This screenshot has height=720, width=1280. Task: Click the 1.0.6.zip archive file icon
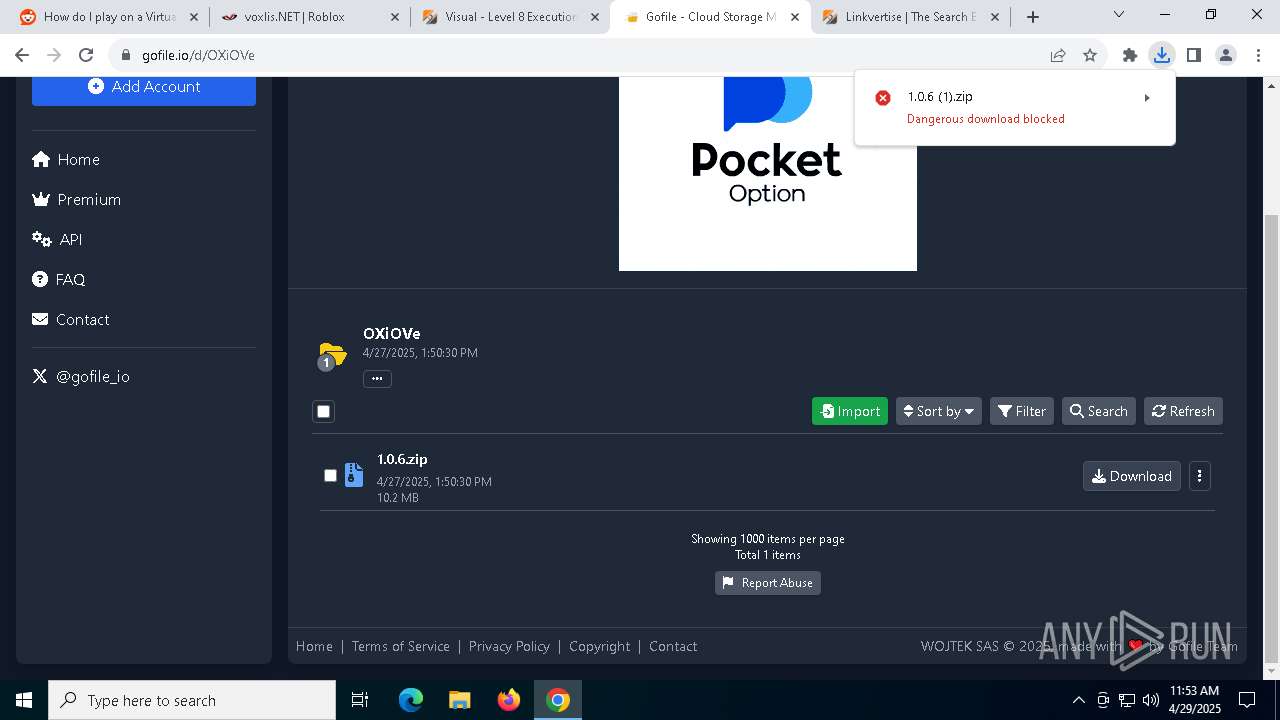pyautogui.click(x=354, y=475)
